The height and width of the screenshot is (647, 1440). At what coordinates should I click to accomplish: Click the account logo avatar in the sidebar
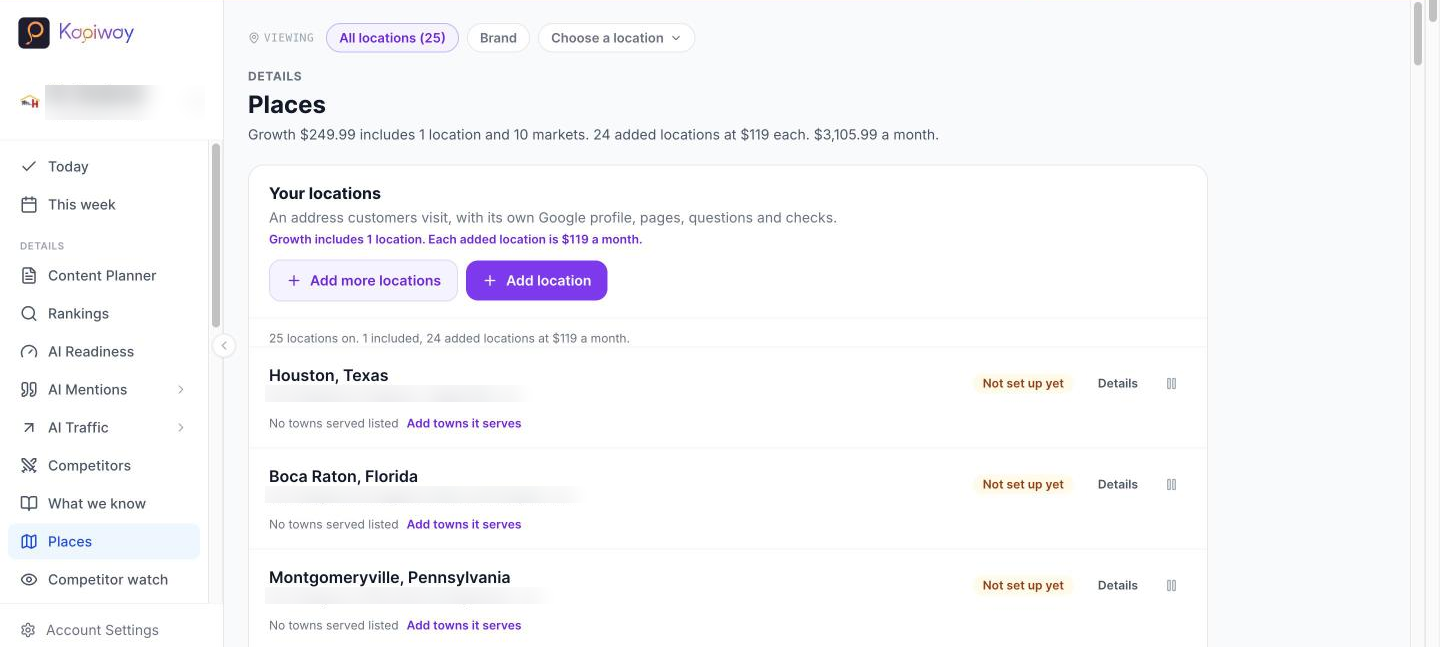pos(29,101)
